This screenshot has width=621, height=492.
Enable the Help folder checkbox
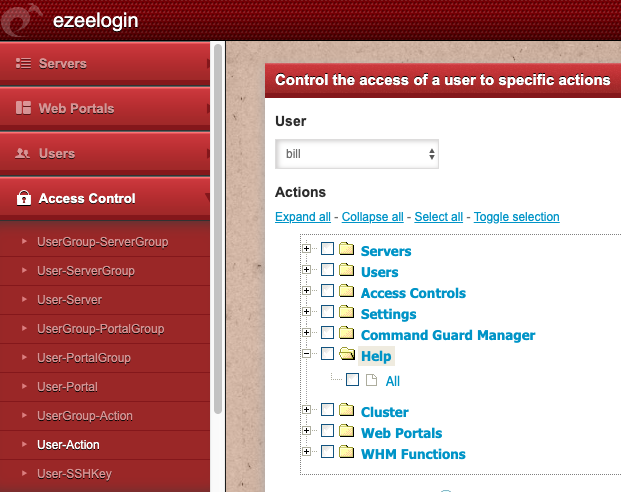[327, 354]
